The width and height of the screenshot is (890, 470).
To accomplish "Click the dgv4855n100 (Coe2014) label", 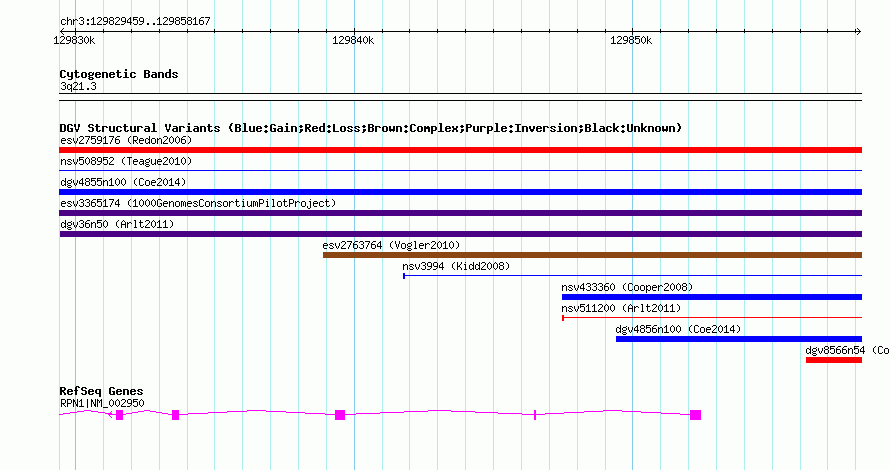I will (123, 182).
